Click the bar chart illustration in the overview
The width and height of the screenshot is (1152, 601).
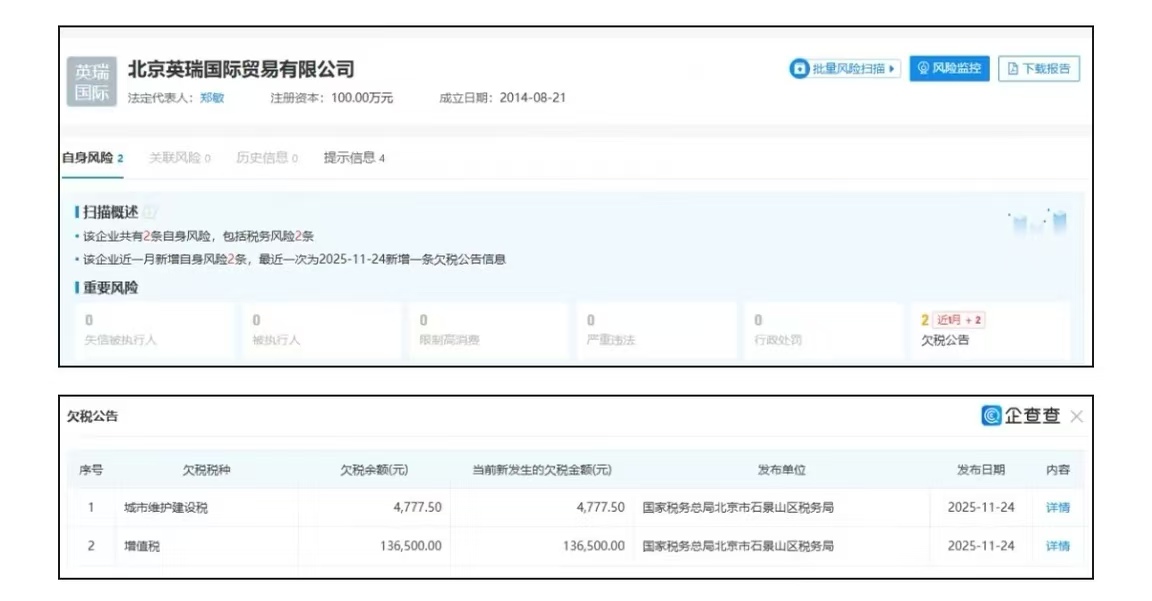tap(1039, 222)
